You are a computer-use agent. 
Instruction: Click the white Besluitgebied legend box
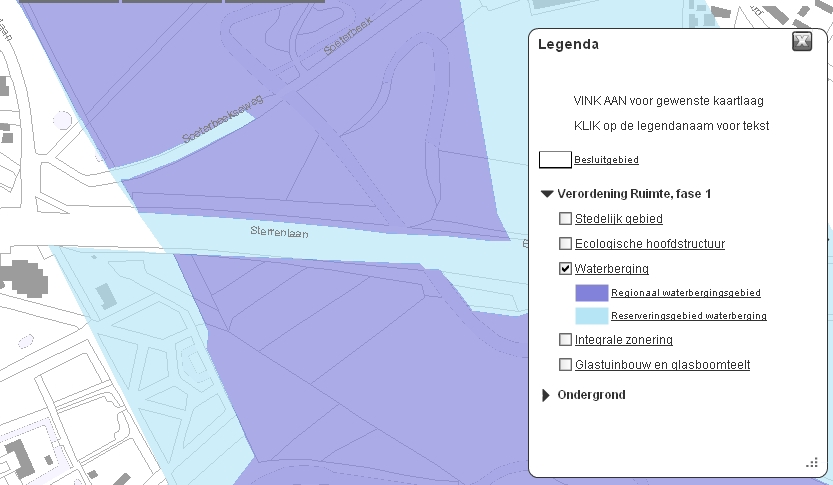point(555,159)
